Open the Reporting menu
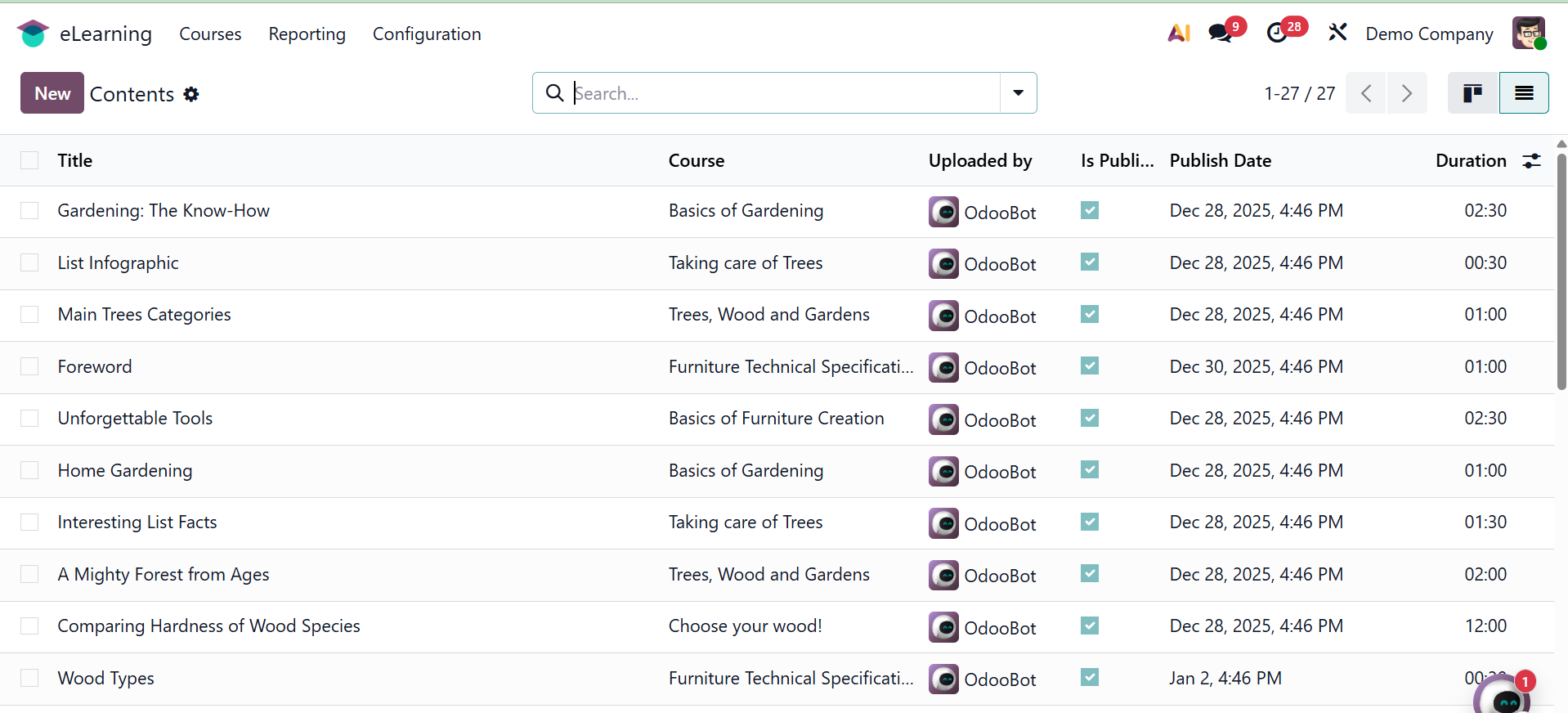The height and width of the screenshot is (713, 1568). 307,34
